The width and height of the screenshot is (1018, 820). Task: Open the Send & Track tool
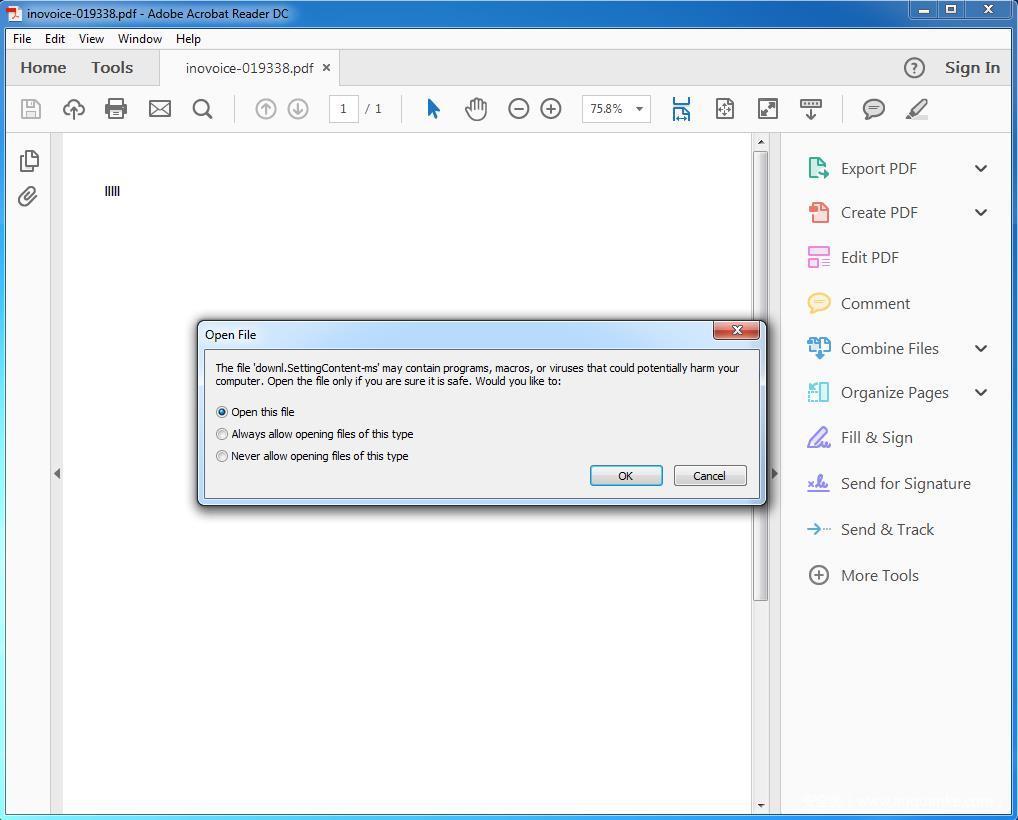coord(887,530)
